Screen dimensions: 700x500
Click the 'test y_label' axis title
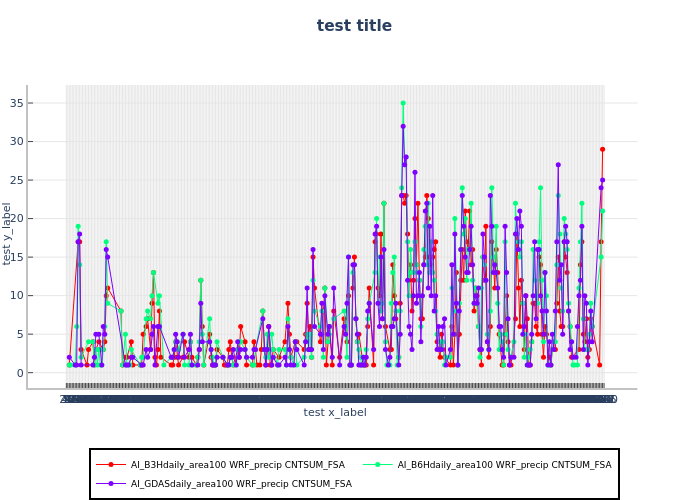[x=8, y=233]
